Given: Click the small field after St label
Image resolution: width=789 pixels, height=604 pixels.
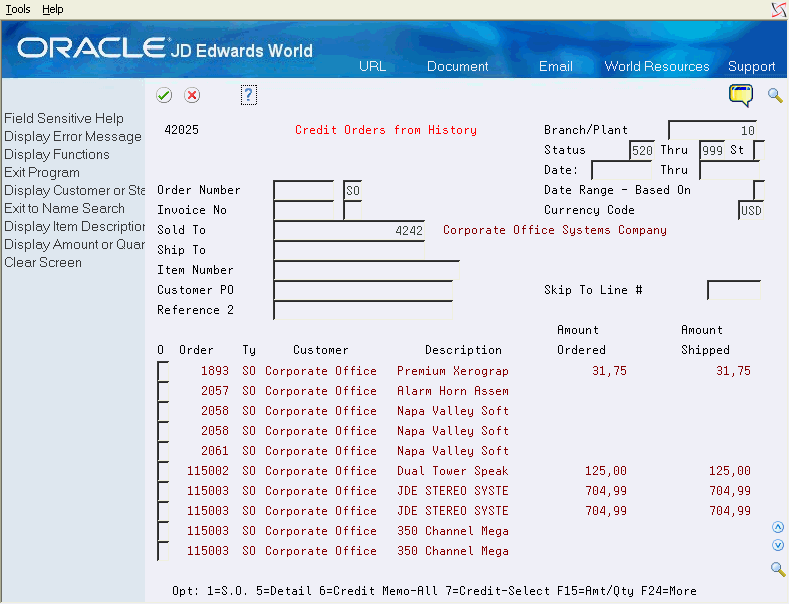Looking at the screenshot, I should 759,150.
